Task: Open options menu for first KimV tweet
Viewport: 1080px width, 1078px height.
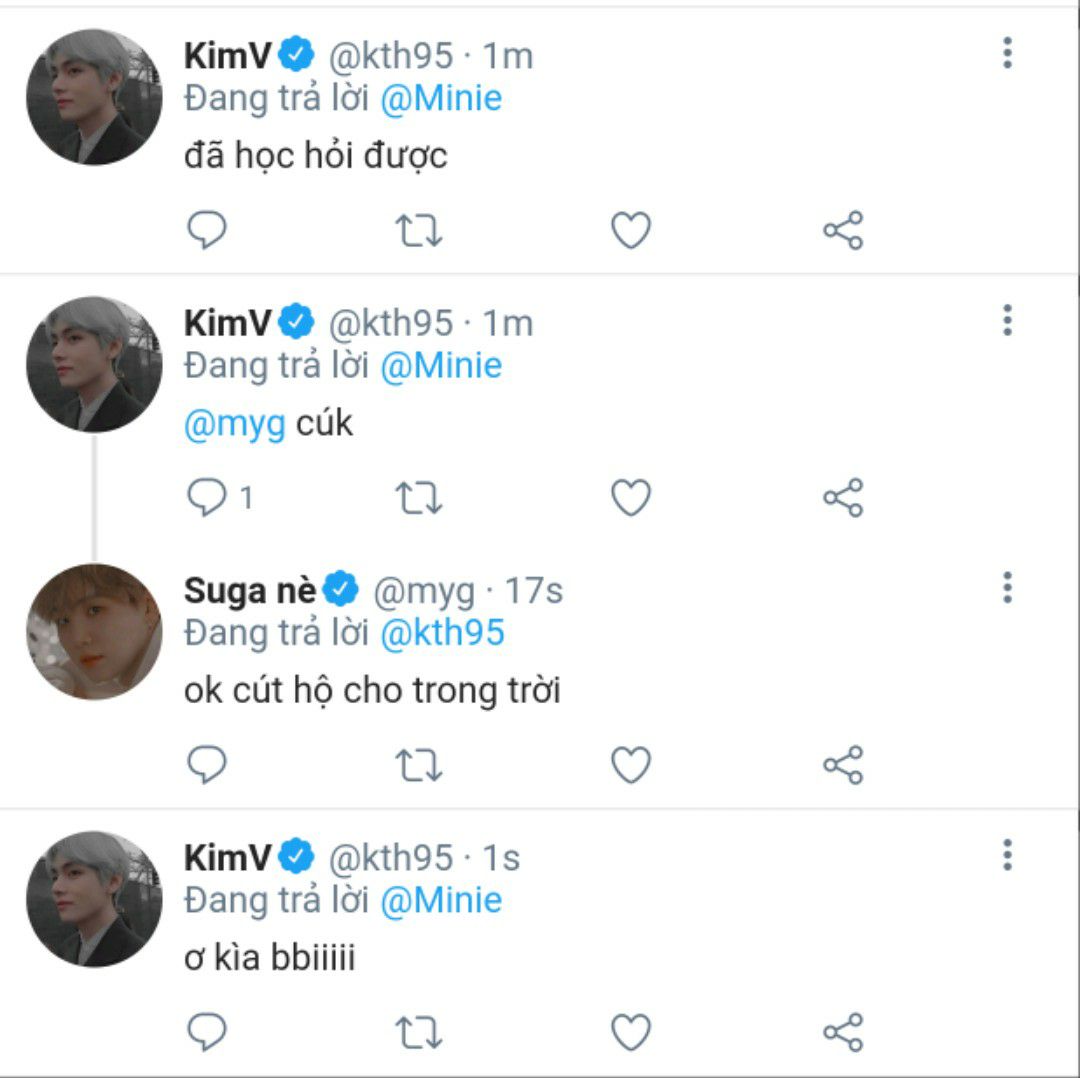Action: [1007, 53]
